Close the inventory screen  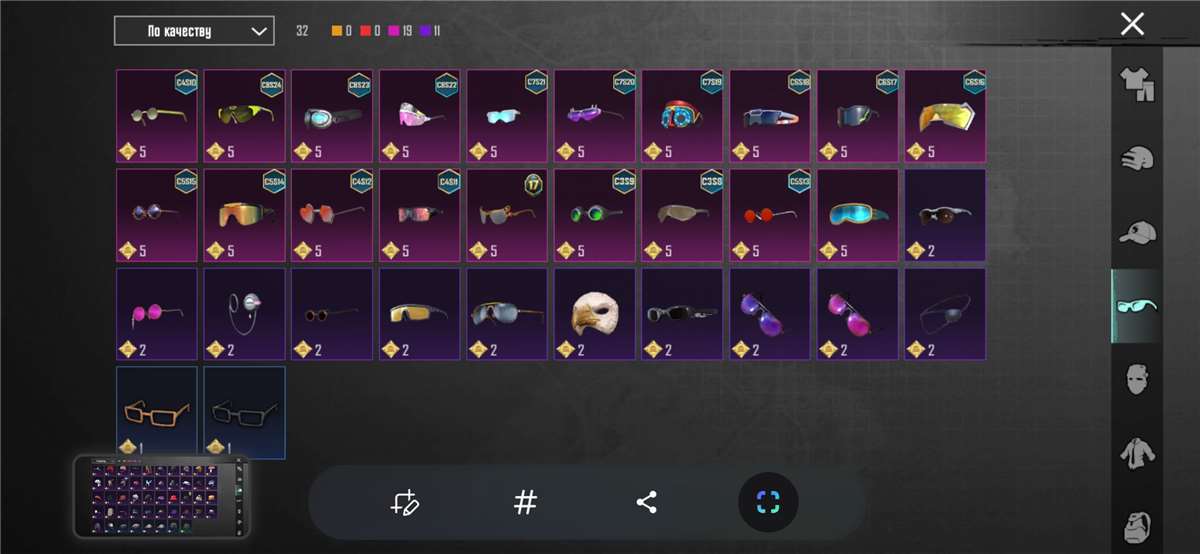1132,24
